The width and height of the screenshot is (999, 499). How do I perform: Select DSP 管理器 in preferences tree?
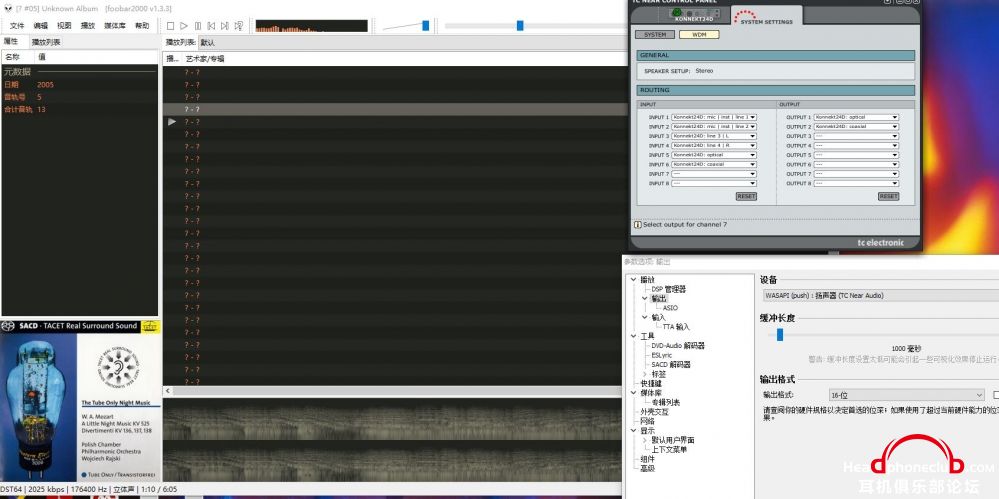[x=668, y=289]
